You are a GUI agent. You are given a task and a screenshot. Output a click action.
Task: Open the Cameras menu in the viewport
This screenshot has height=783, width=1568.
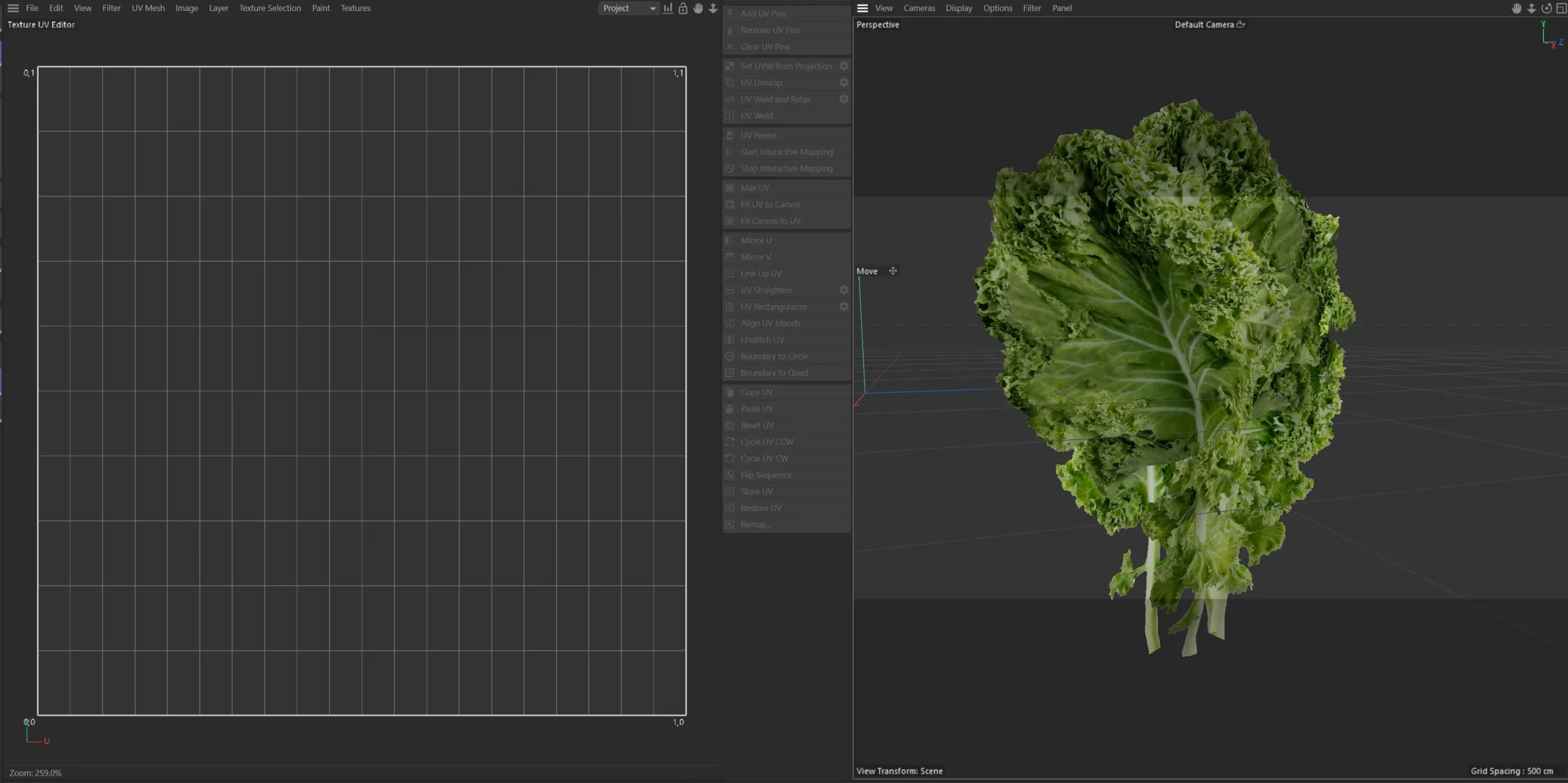[x=919, y=8]
